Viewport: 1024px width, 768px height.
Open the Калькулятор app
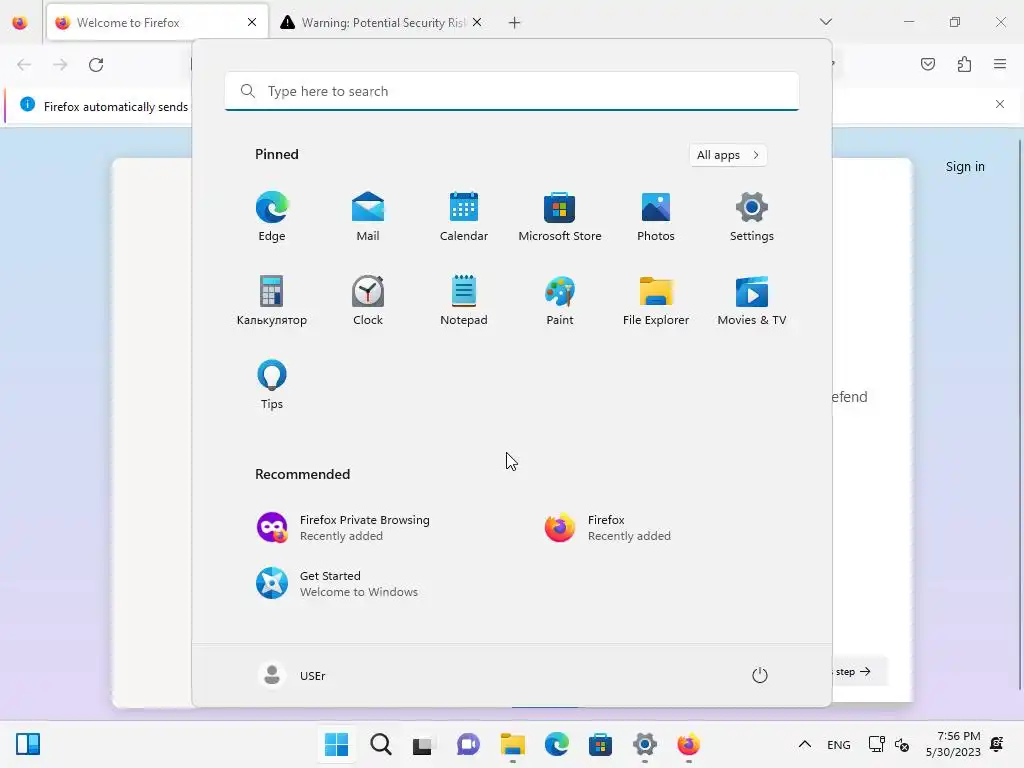272,301
